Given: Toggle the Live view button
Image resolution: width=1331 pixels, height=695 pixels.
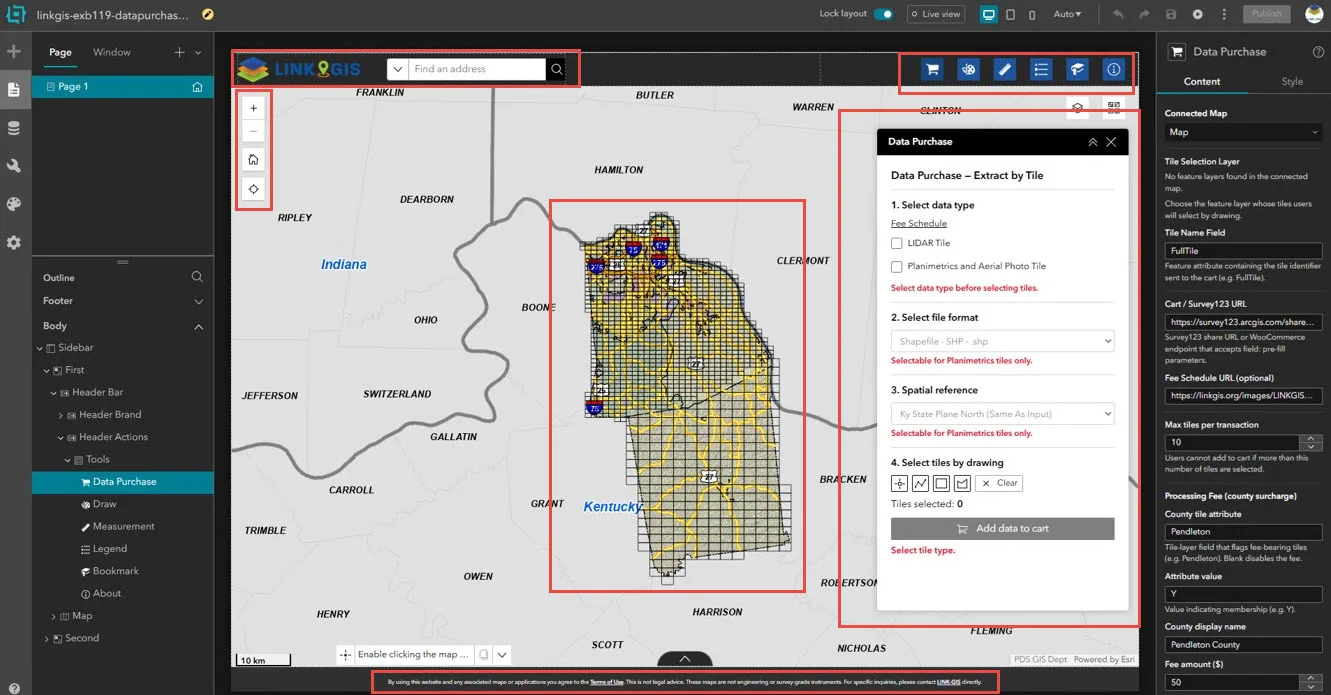Looking at the screenshot, I should click(936, 14).
